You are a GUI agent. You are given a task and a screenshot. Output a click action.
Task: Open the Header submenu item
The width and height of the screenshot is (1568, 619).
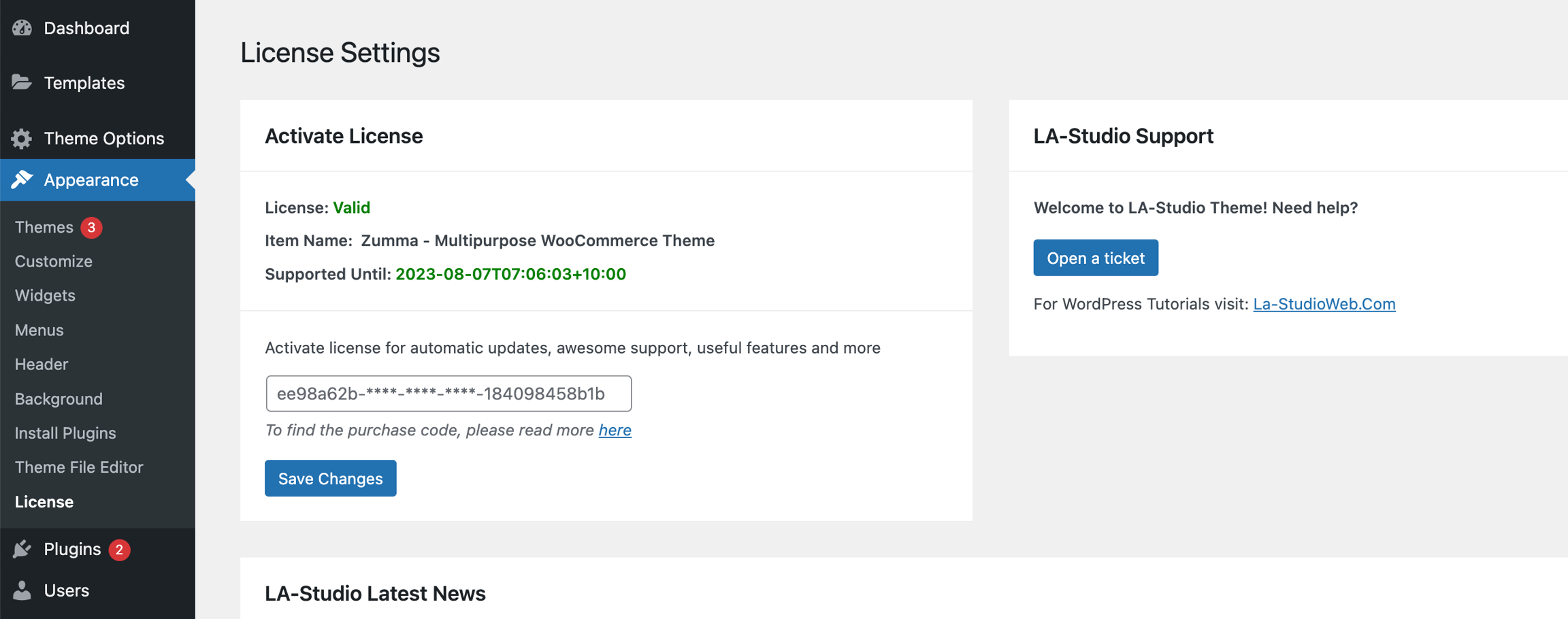click(42, 364)
